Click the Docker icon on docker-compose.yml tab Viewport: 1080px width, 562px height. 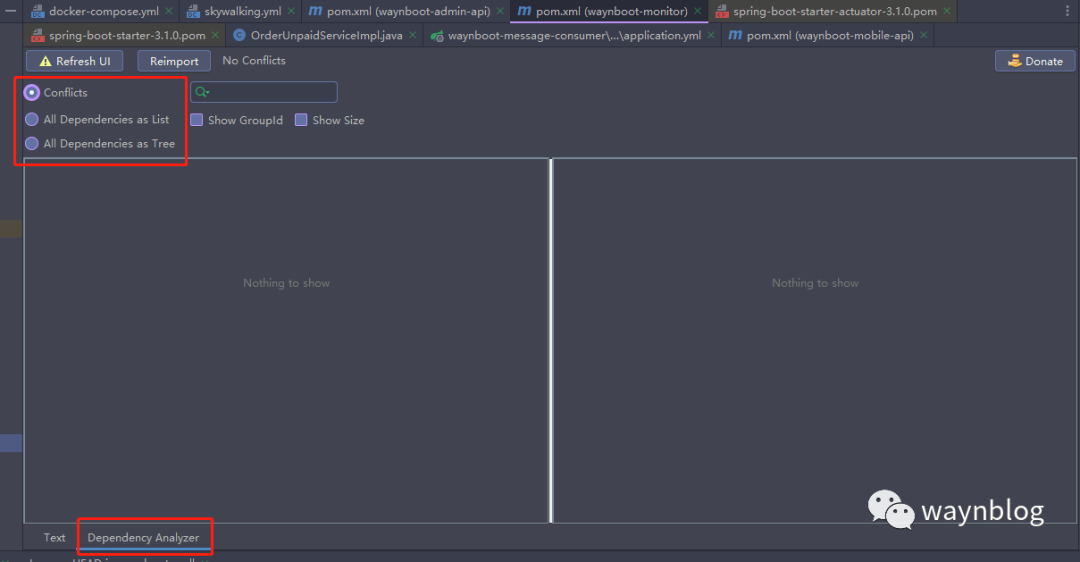(37, 11)
